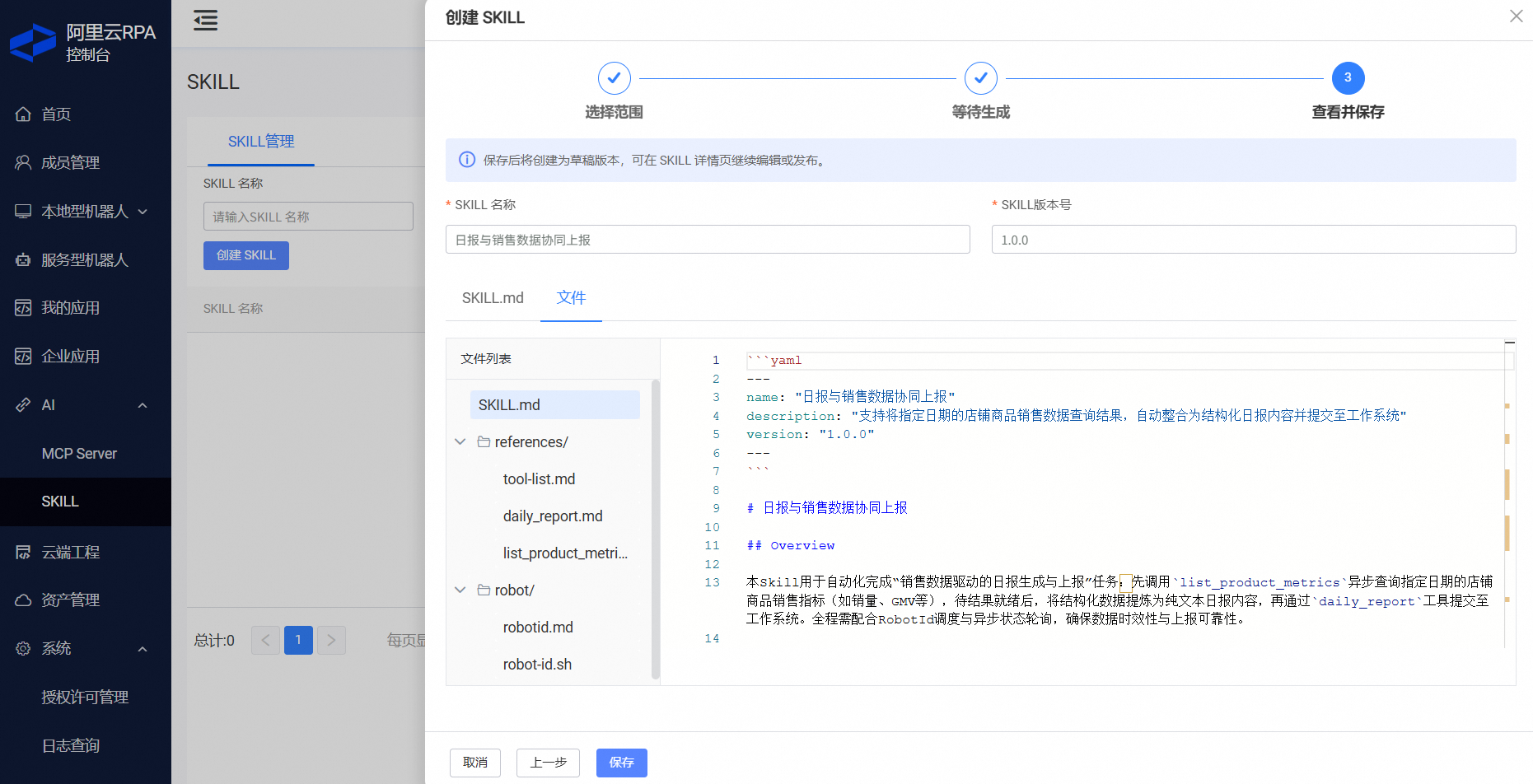
Task: Click the 请输入SKILL 名称 search field
Action: click(x=308, y=217)
